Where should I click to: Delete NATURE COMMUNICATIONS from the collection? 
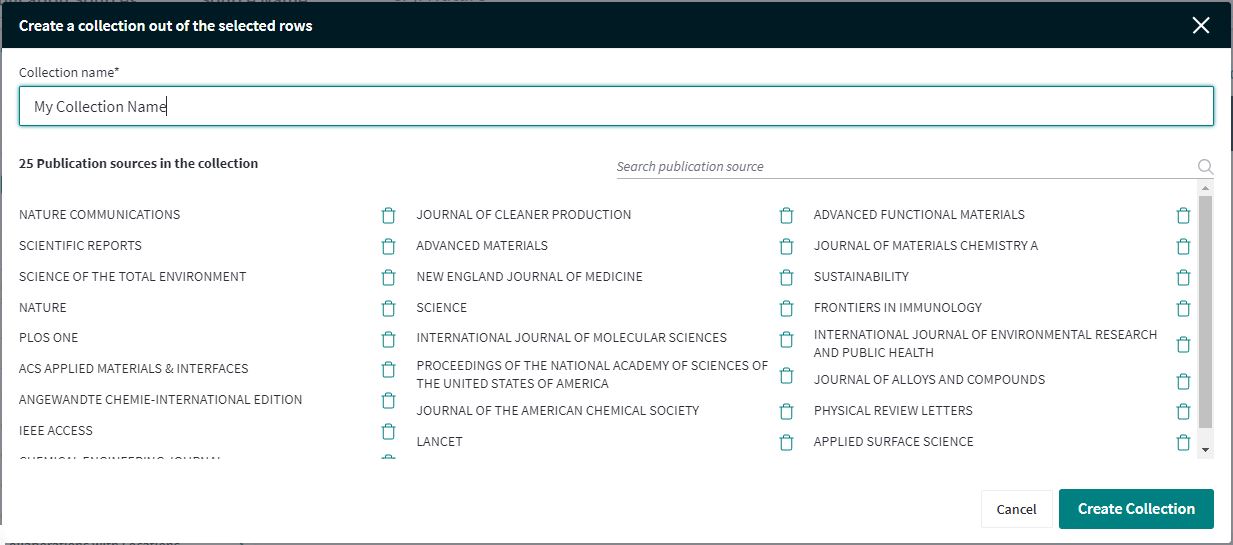click(x=389, y=215)
